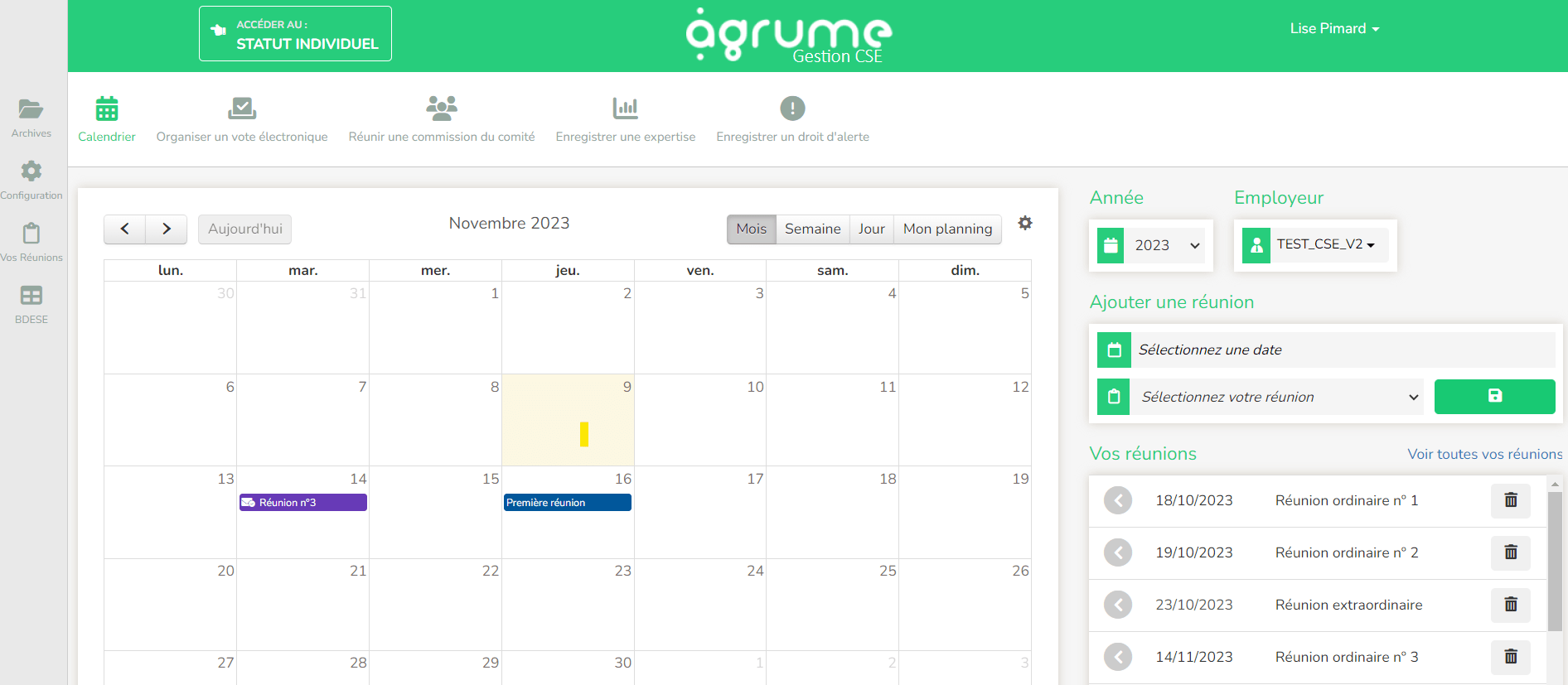Open the expertise chart icon

[625, 109]
